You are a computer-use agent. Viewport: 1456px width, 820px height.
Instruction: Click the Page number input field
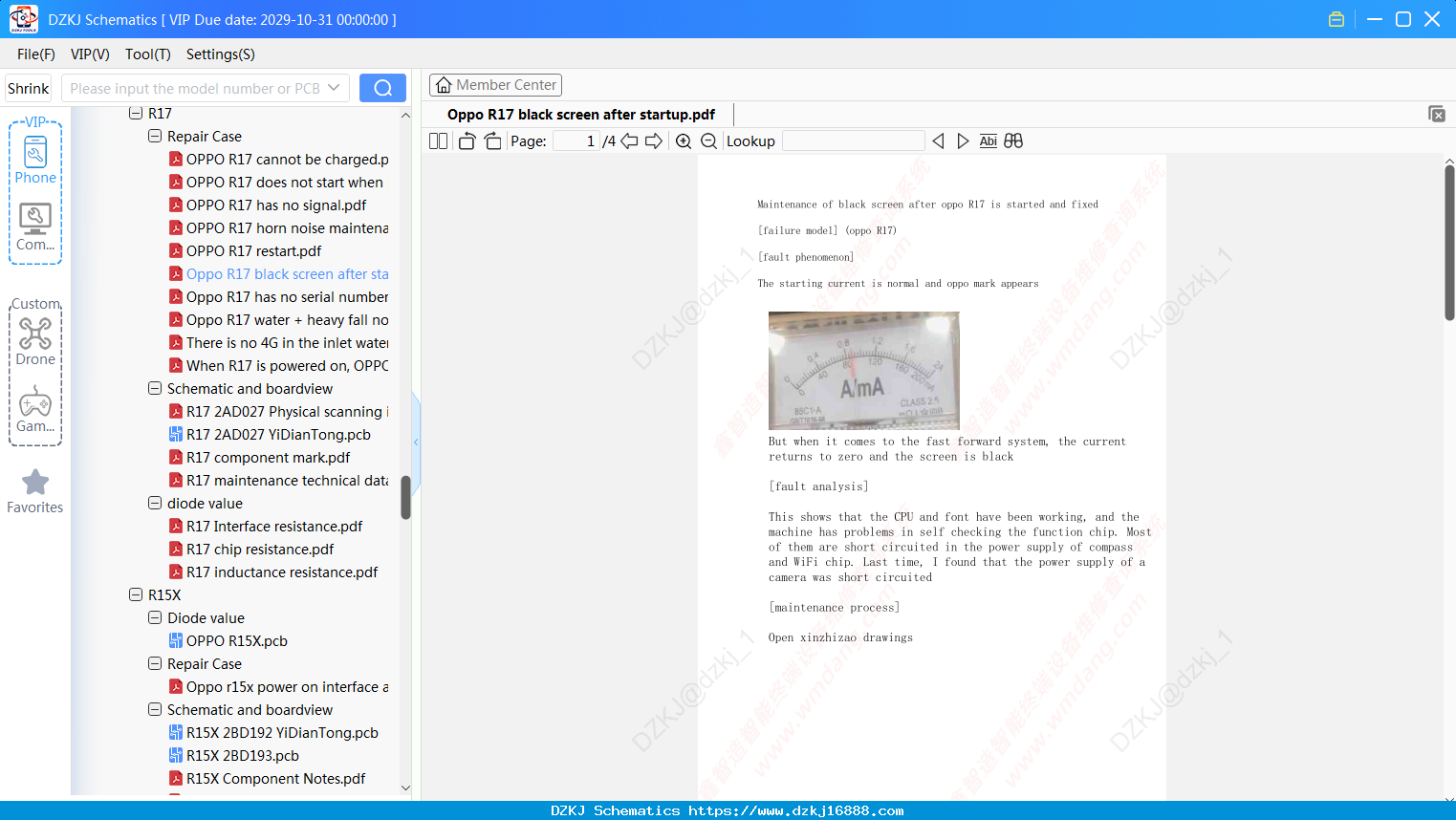coord(576,141)
